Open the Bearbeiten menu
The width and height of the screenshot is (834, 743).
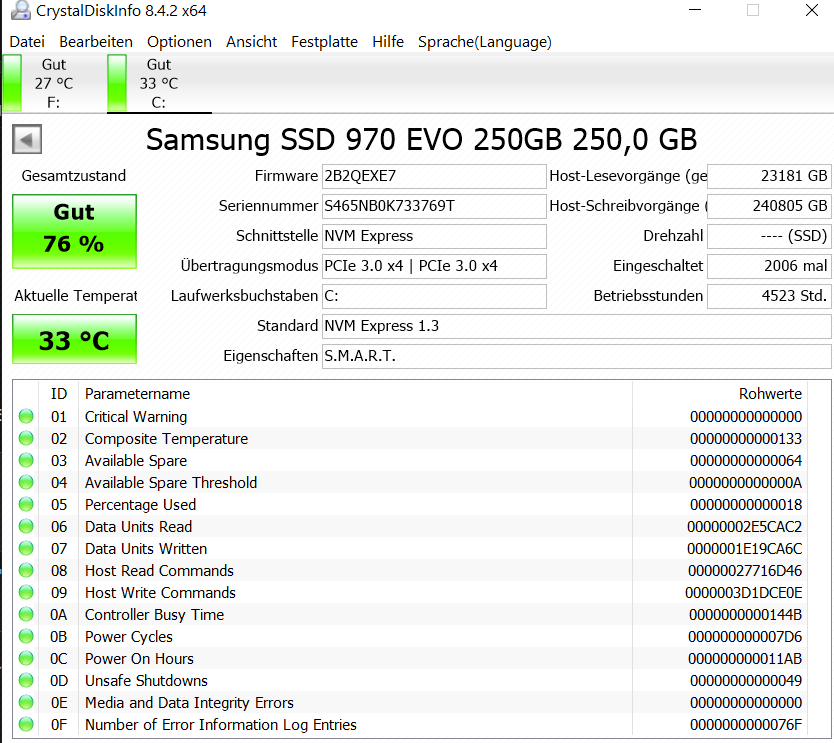click(x=96, y=41)
